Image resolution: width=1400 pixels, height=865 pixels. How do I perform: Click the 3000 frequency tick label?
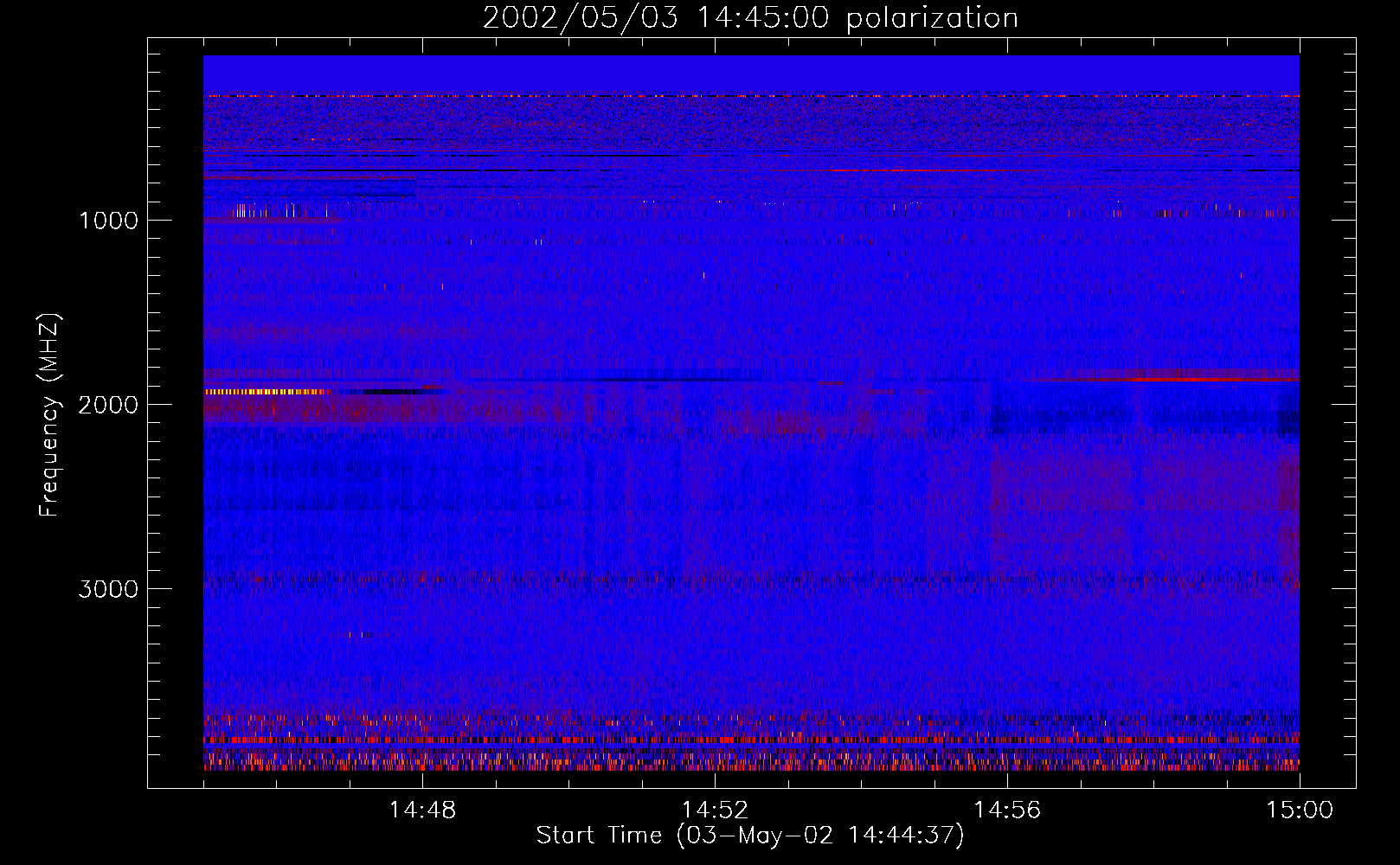click(x=109, y=589)
